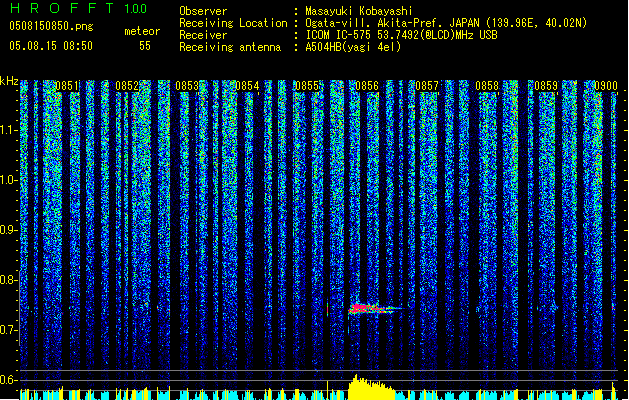Click the kHz axis unit label
The image size is (629, 400).
9,81
